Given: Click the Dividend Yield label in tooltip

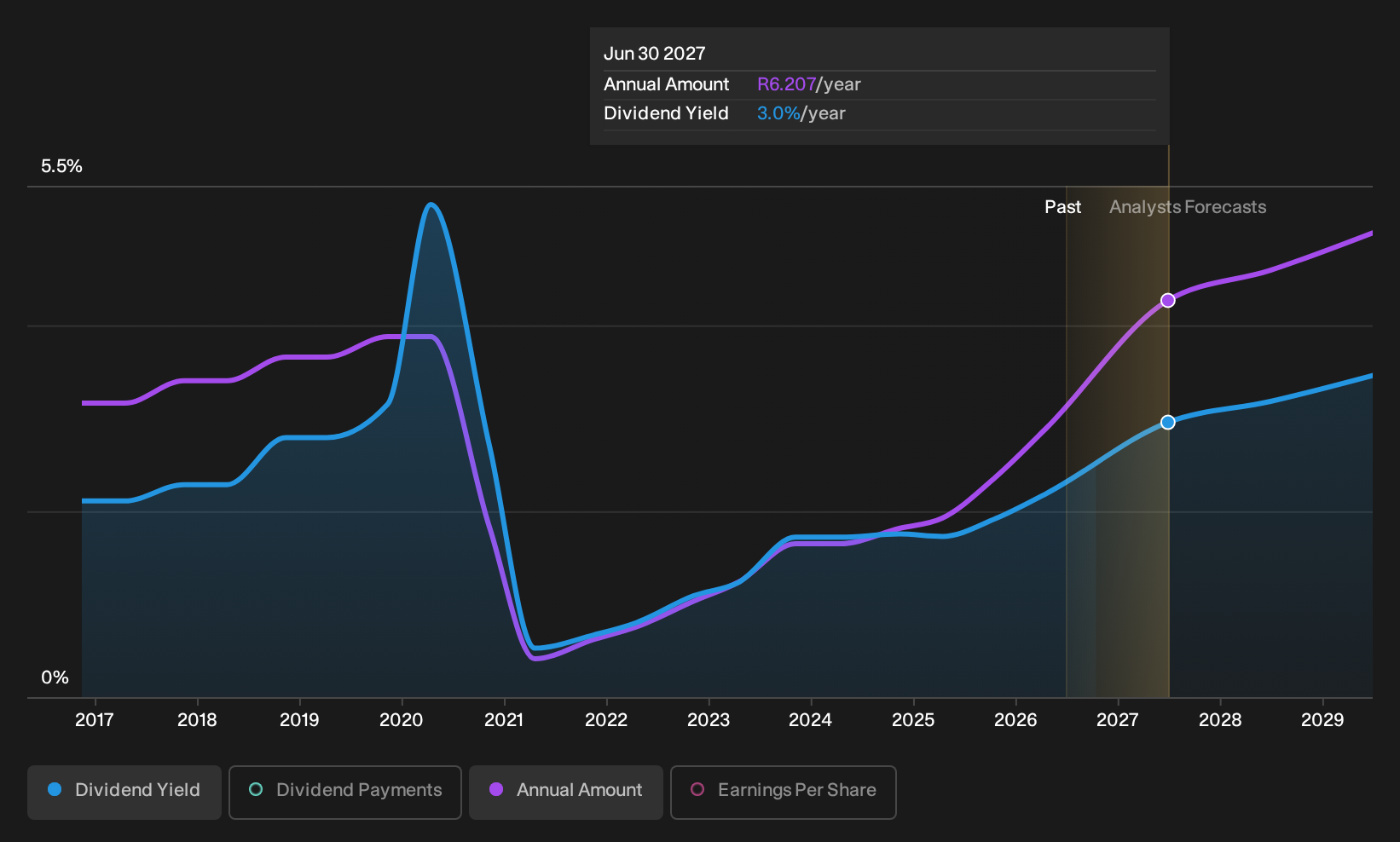Looking at the screenshot, I should [666, 113].
